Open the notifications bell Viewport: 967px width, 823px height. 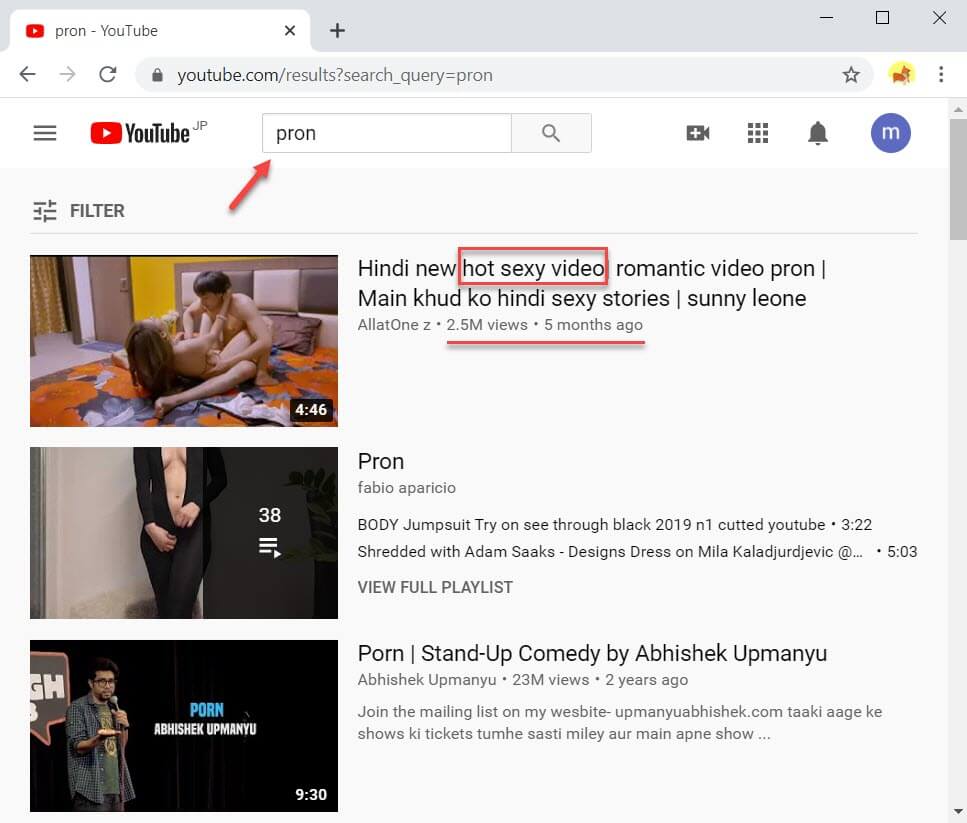pos(818,133)
